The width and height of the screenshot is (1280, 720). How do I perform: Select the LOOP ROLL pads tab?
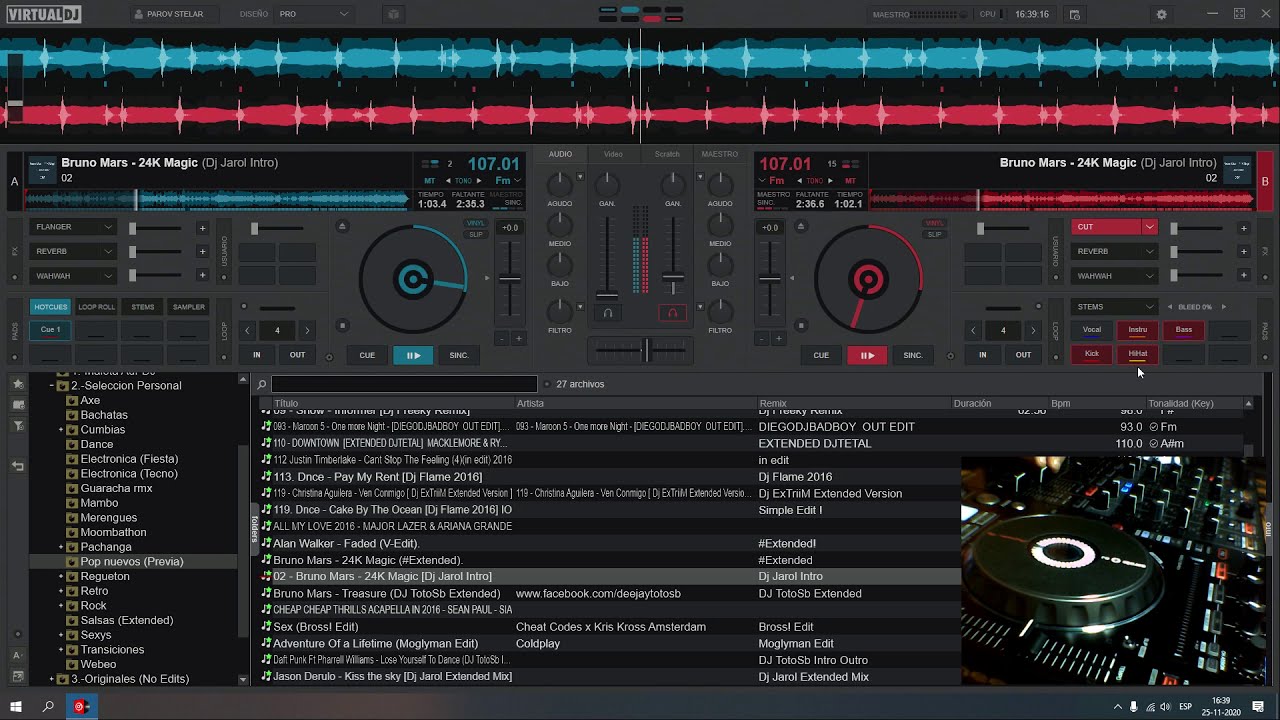tap(97, 307)
